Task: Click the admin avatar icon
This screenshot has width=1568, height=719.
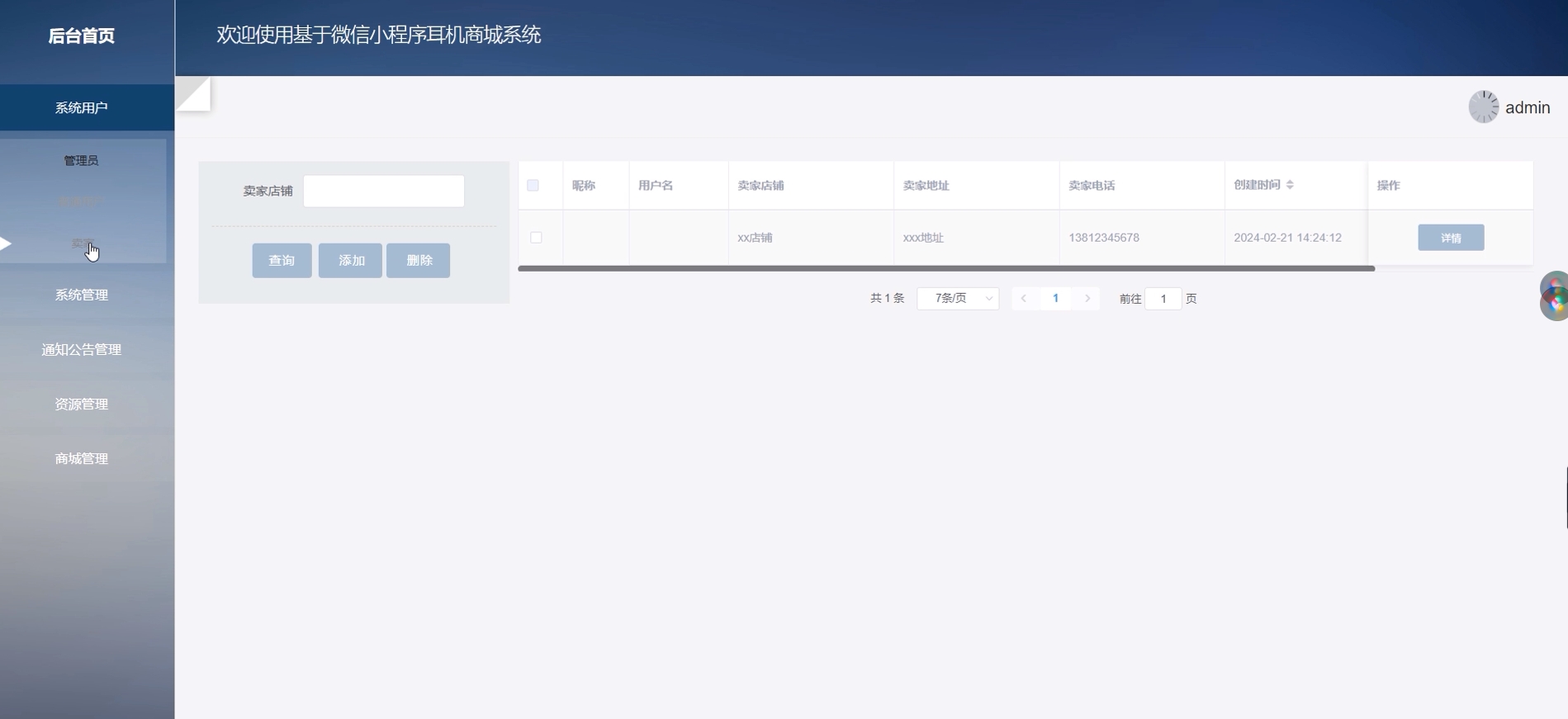Action: [x=1484, y=107]
